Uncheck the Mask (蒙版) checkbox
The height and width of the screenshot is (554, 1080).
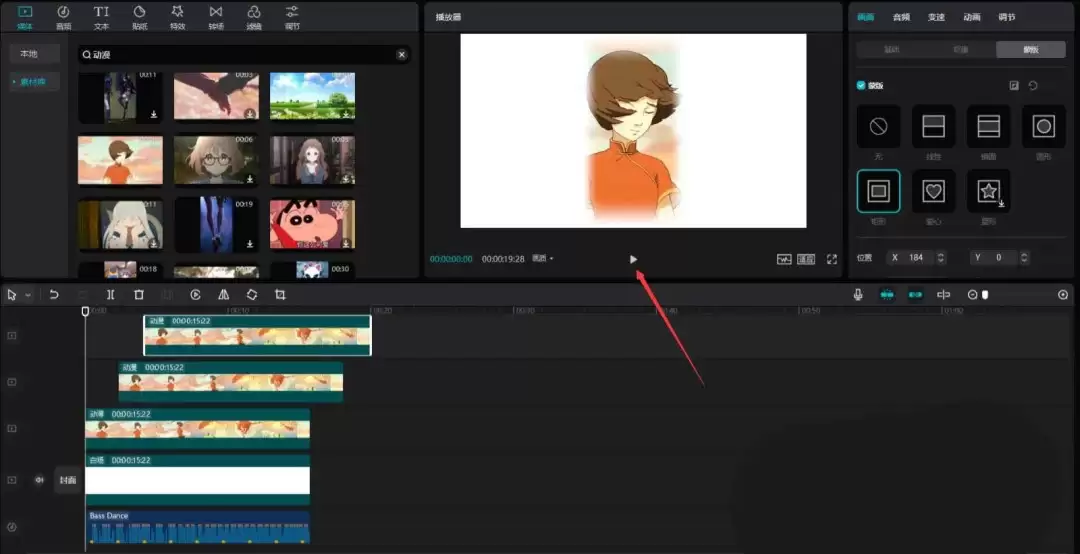point(861,85)
